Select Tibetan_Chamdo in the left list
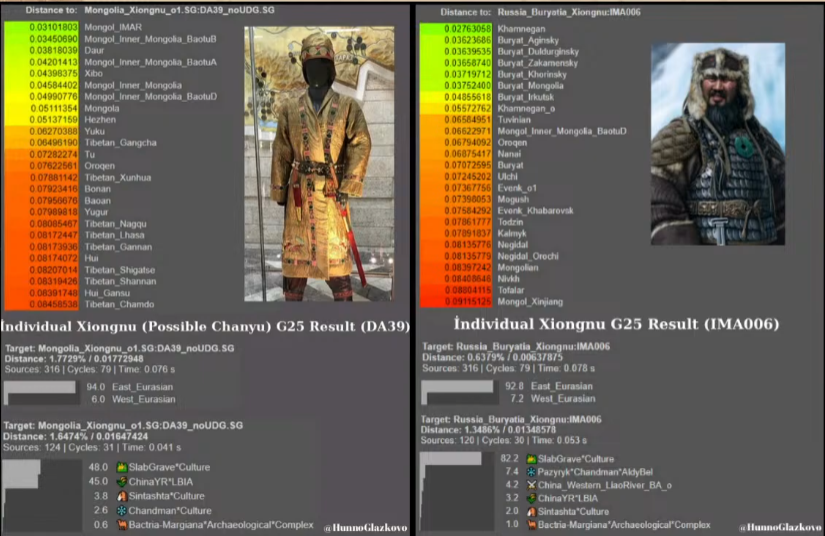The width and height of the screenshot is (825, 536). (x=117, y=304)
